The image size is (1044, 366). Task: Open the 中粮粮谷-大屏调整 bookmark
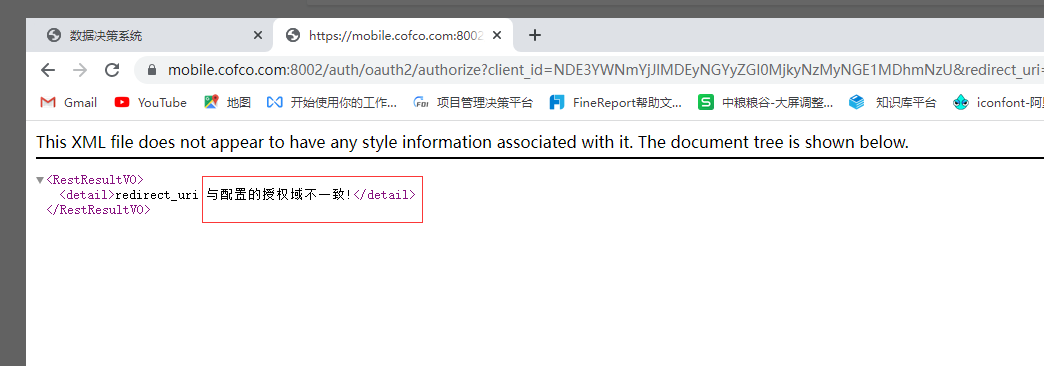click(x=766, y=102)
